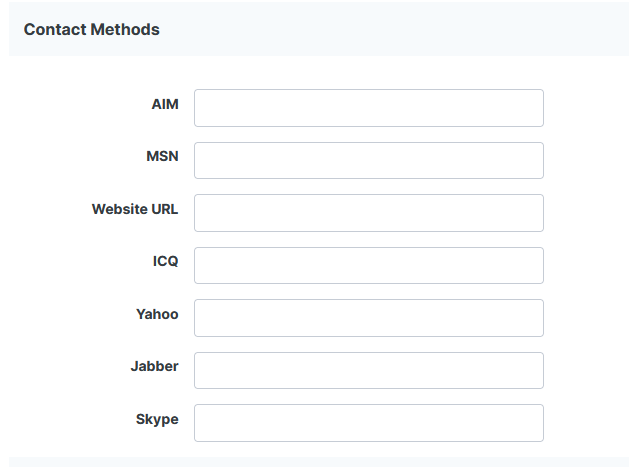Click the Website URL label

(x=135, y=209)
